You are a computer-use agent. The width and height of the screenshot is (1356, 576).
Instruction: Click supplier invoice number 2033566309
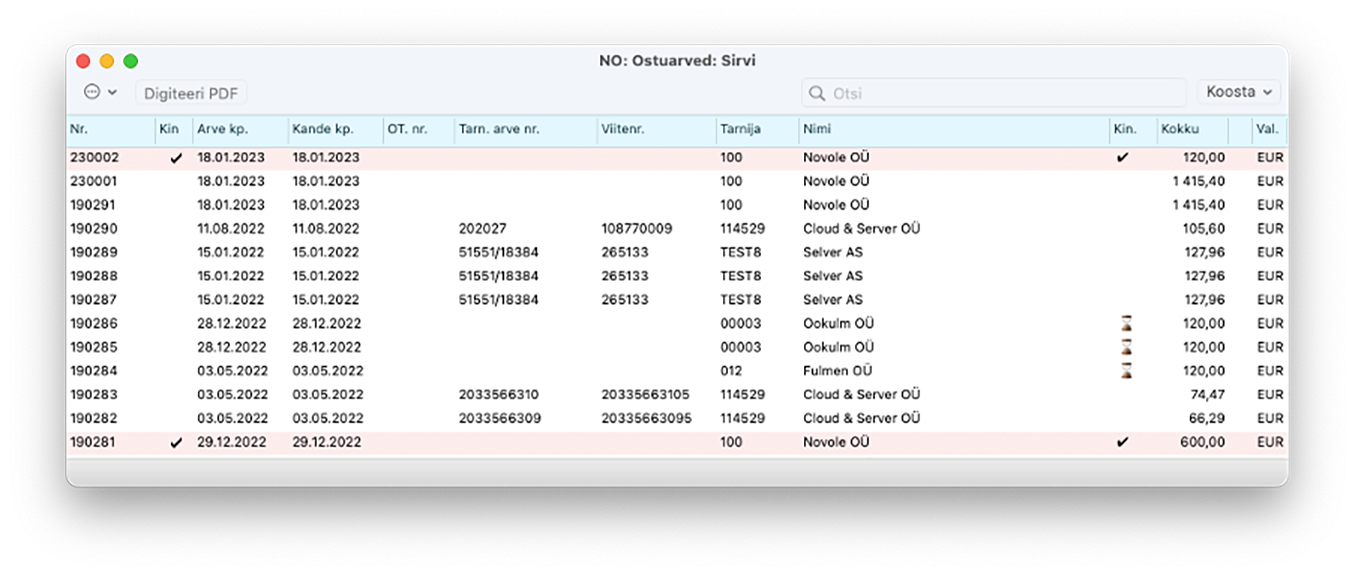point(499,418)
